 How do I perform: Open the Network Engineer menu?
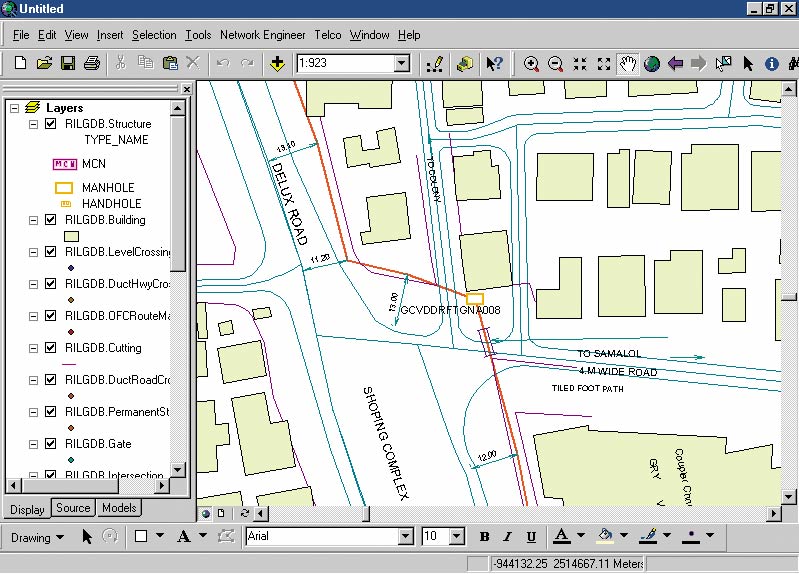(x=262, y=35)
